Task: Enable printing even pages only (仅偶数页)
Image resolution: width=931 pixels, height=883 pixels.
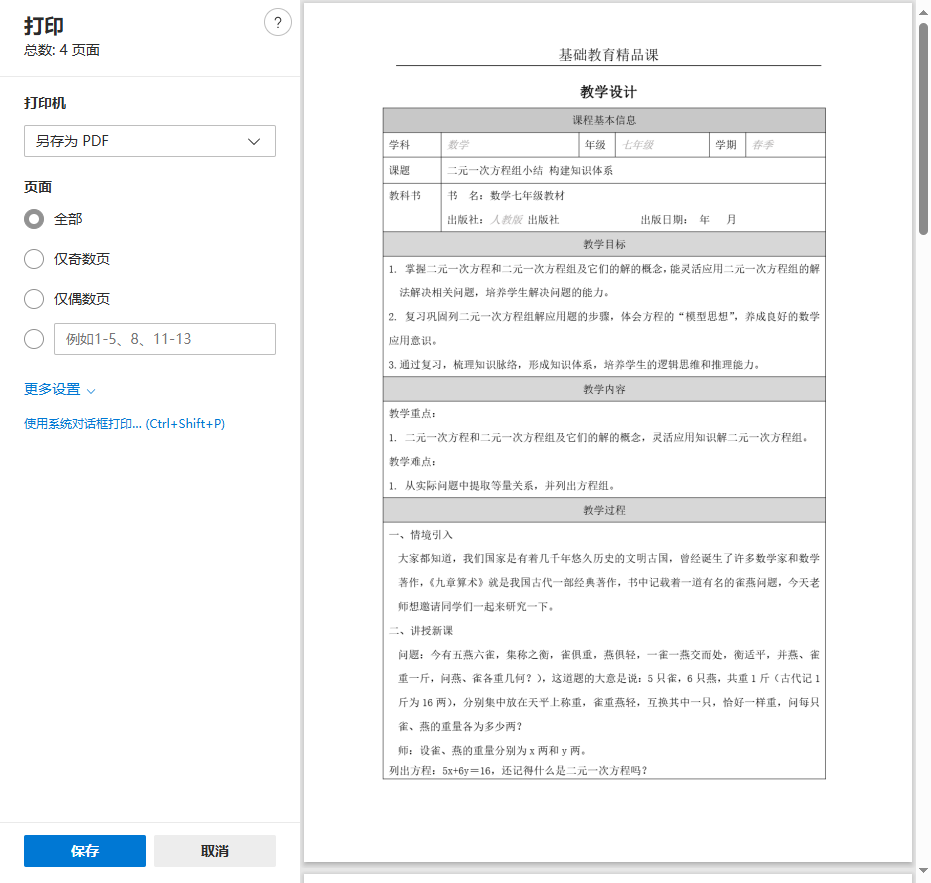Action: pyautogui.click(x=34, y=299)
